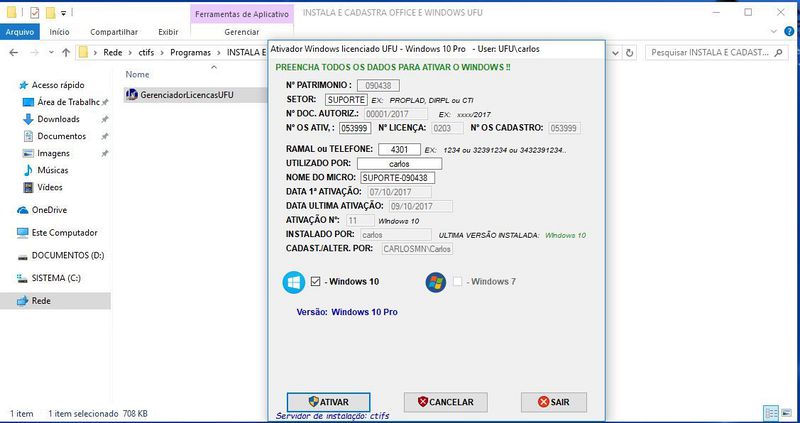Open the Arquivo menu tab

point(20,32)
